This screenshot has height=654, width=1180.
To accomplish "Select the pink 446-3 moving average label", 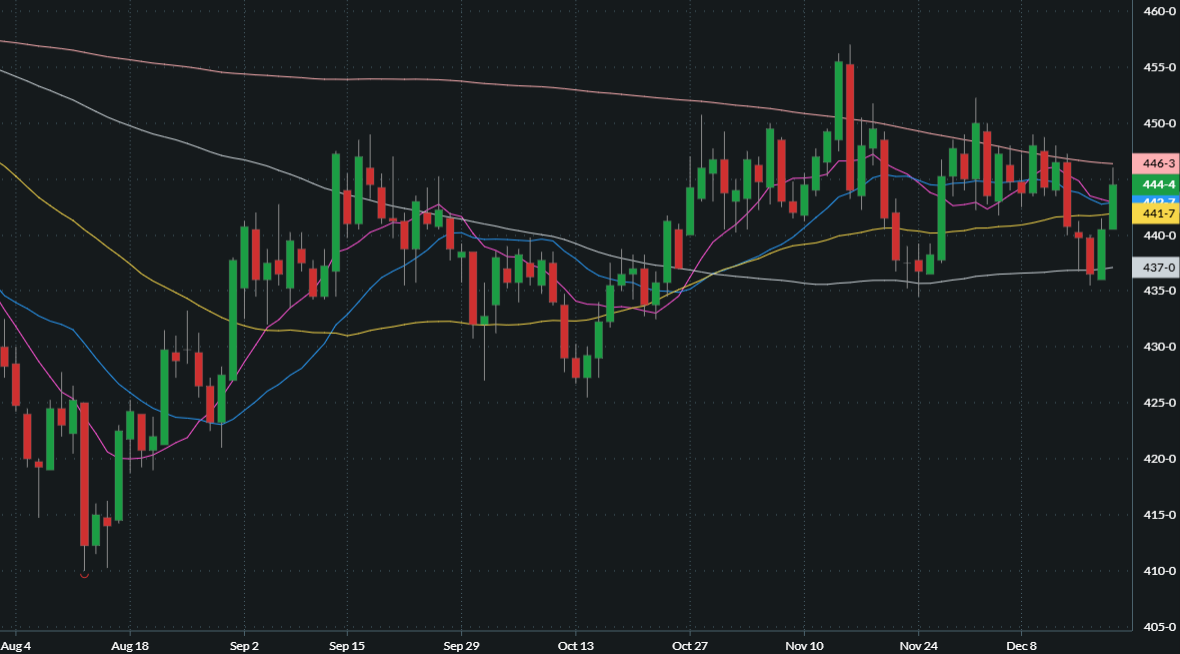I will click(1157, 163).
